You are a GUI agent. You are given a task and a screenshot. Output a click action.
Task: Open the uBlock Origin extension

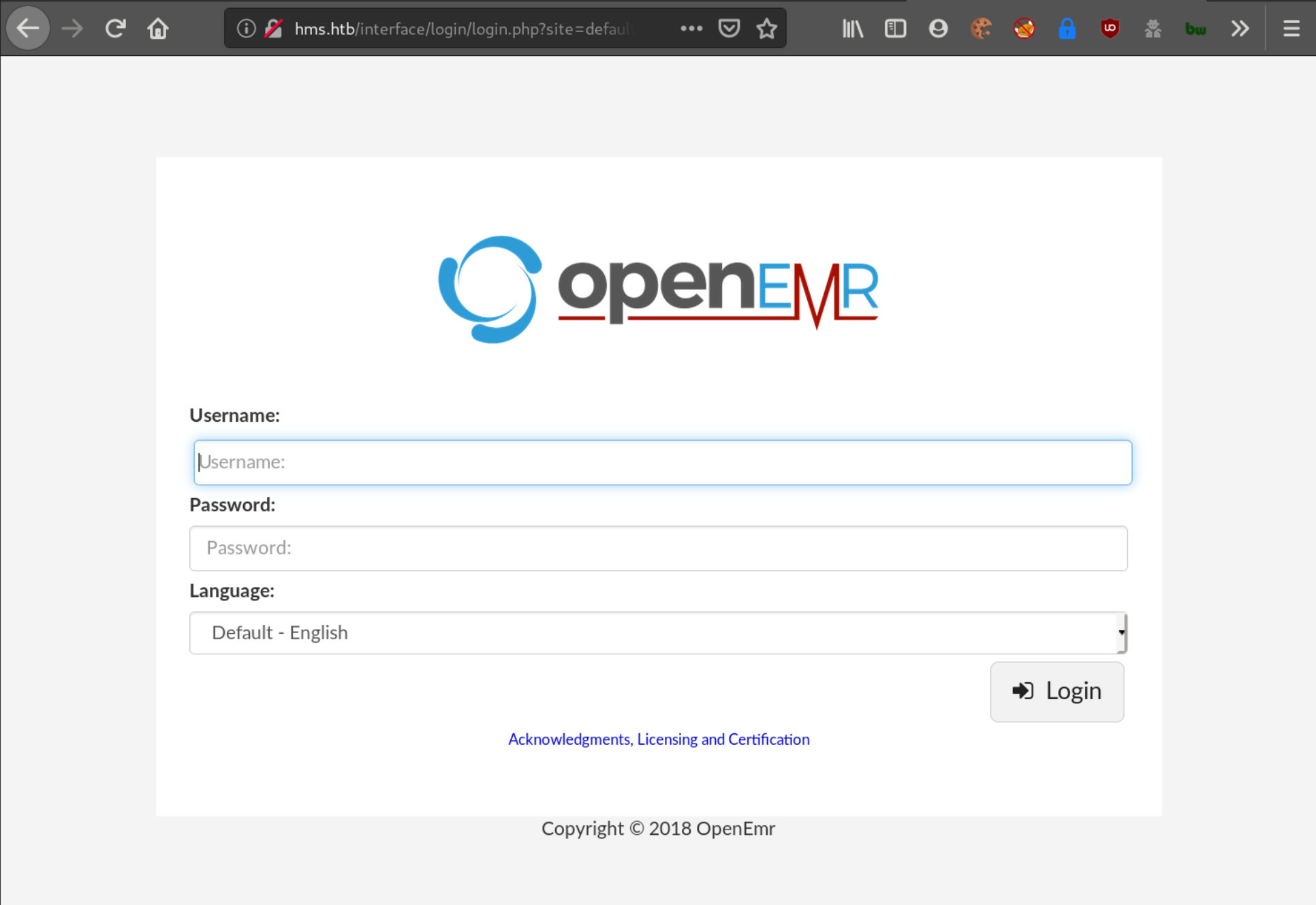point(1110,28)
